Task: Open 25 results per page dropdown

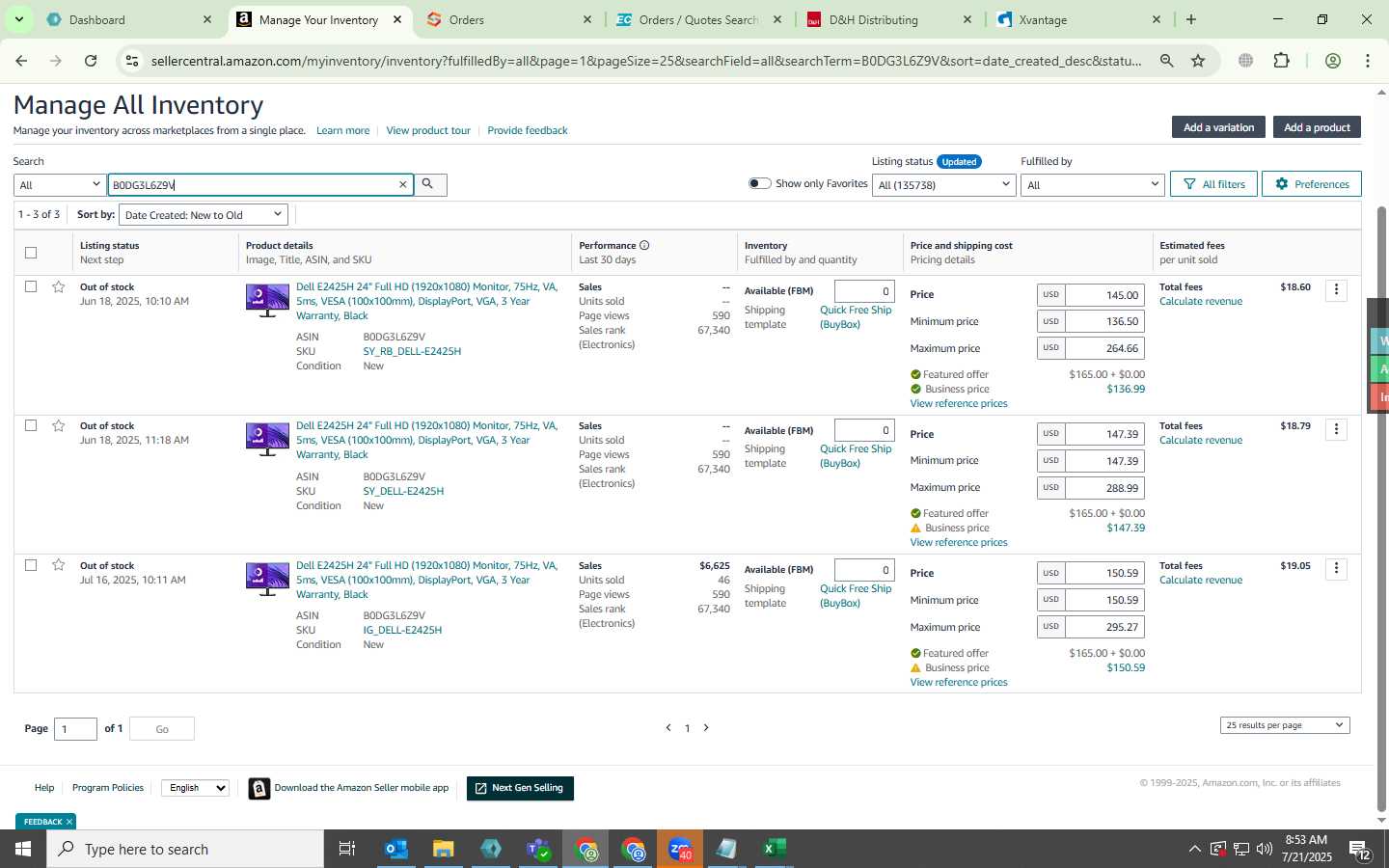Action: [1285, 725]
